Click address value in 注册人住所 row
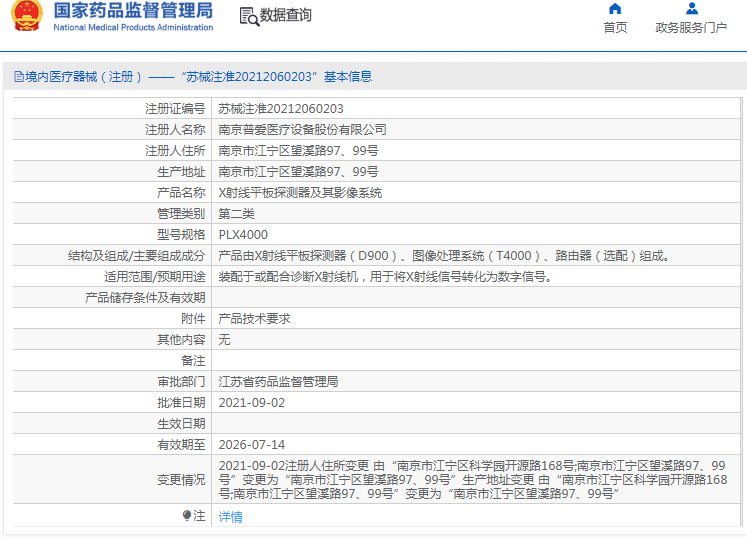This screenshot has width=747, height=539. tap(298, 151)
